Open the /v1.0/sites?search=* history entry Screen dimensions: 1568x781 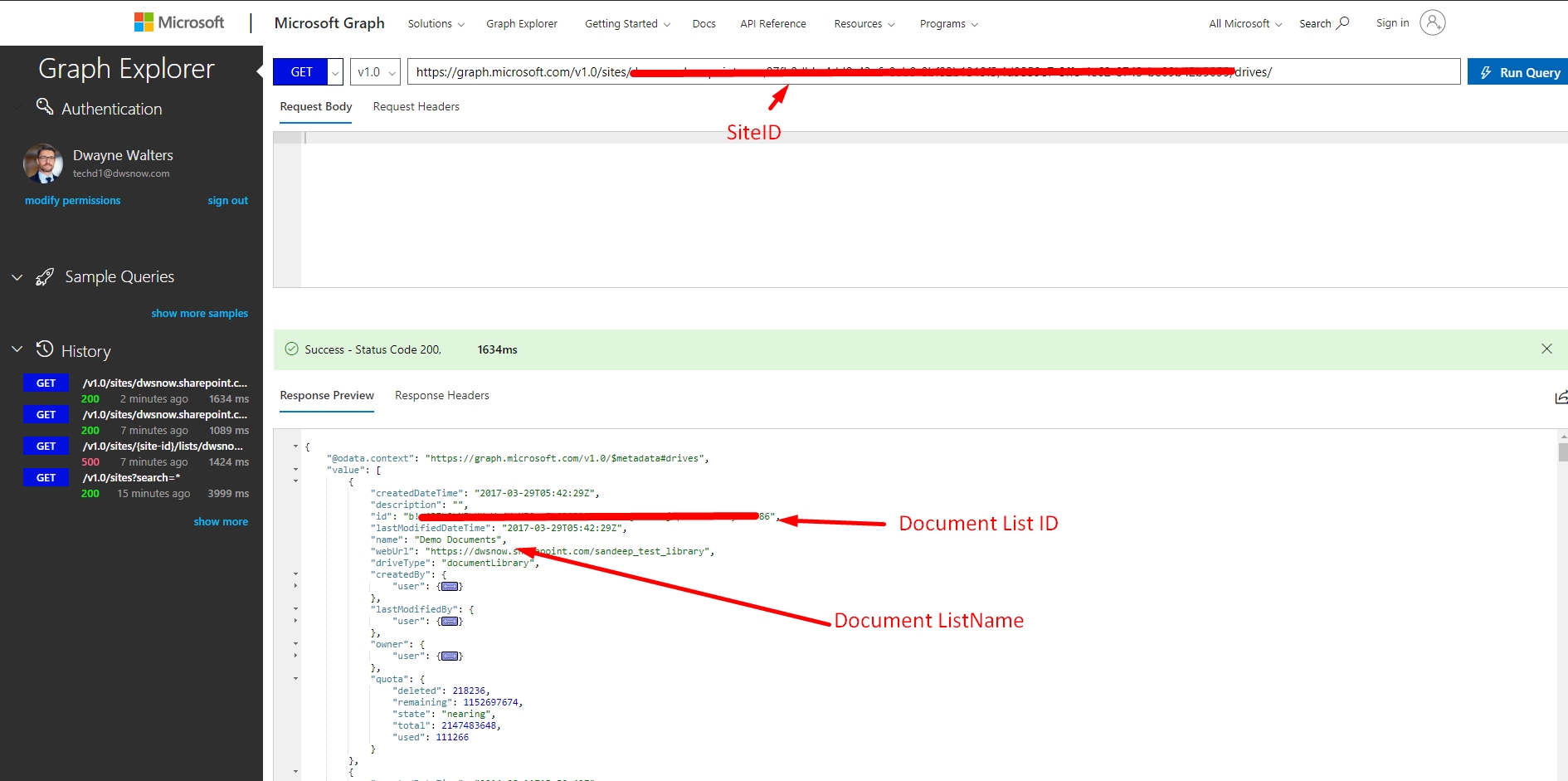pyautogui.click(x=137, y=486)
